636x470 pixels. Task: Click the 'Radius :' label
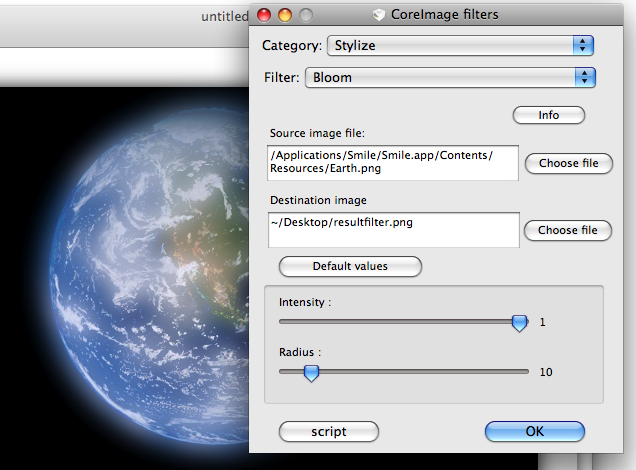point(300,352)
